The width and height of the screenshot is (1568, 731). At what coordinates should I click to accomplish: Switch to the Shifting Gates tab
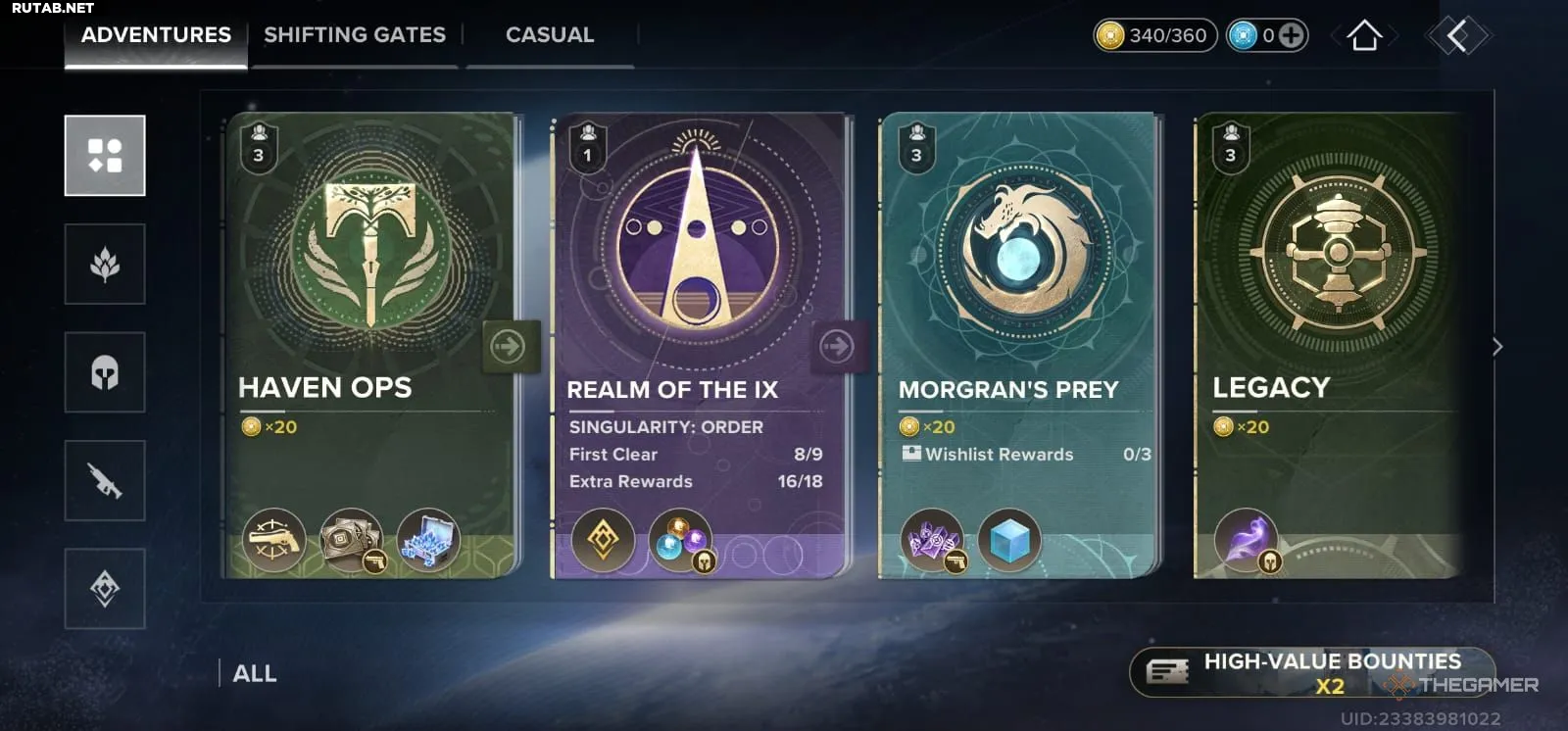pos(355,35)
